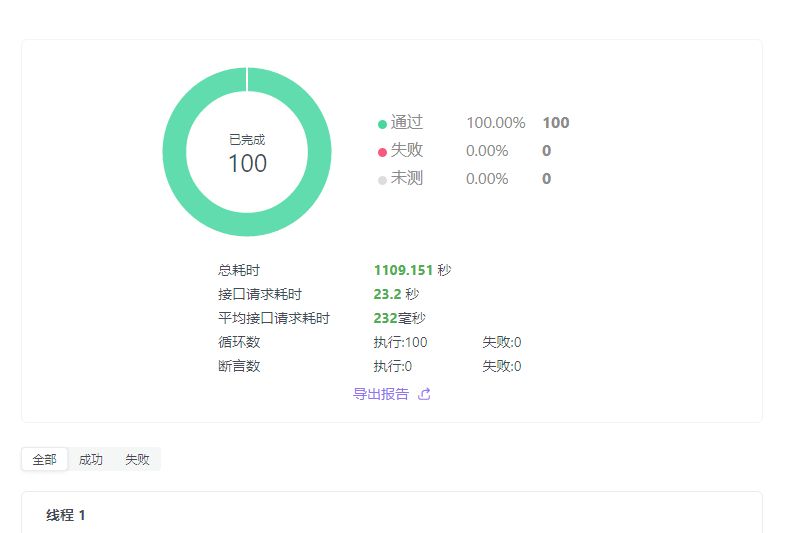
Task: Click the 导出报告 link text
Action: pos(381,394)
